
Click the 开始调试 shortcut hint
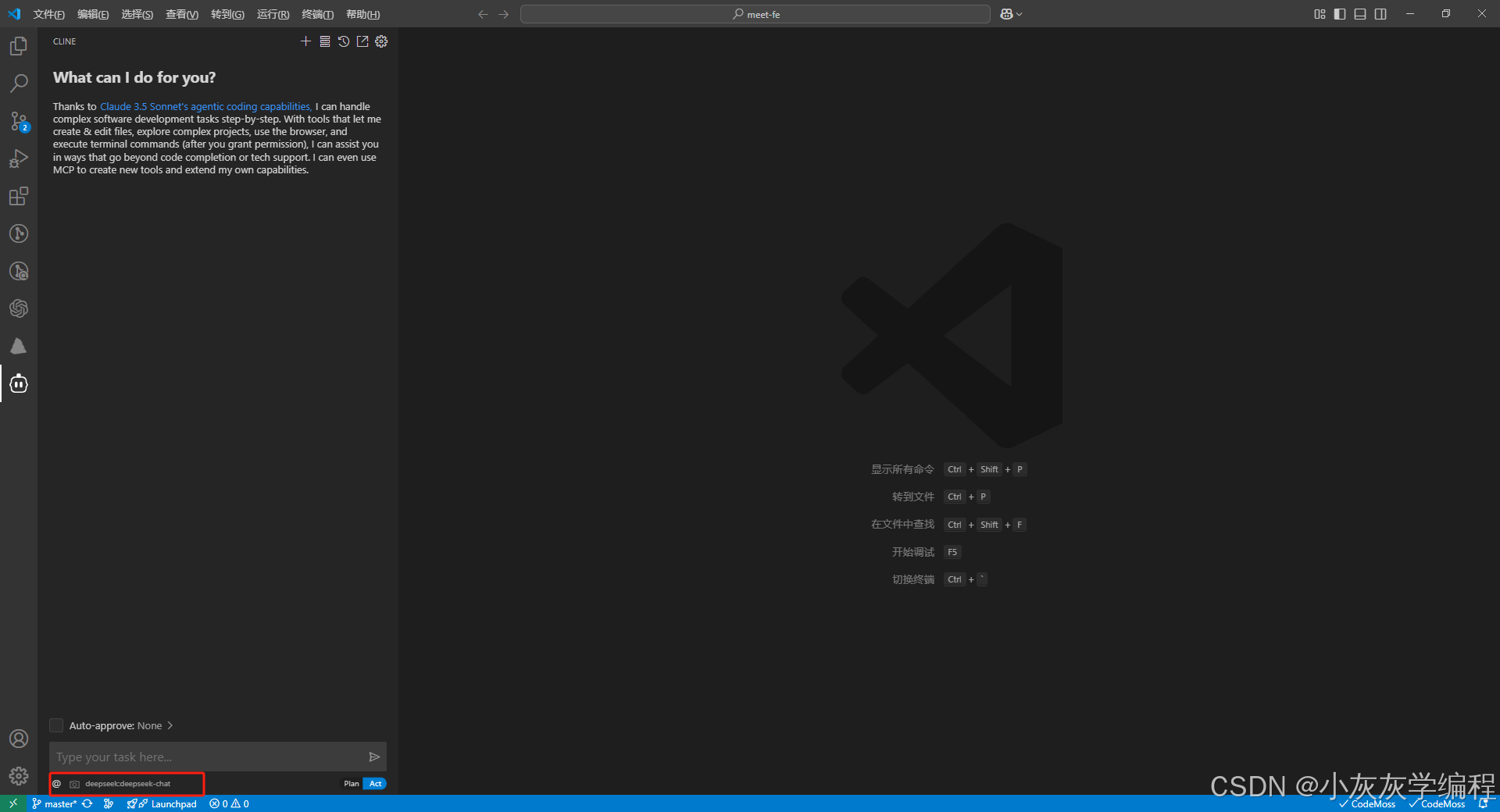(x=913, y=552)
